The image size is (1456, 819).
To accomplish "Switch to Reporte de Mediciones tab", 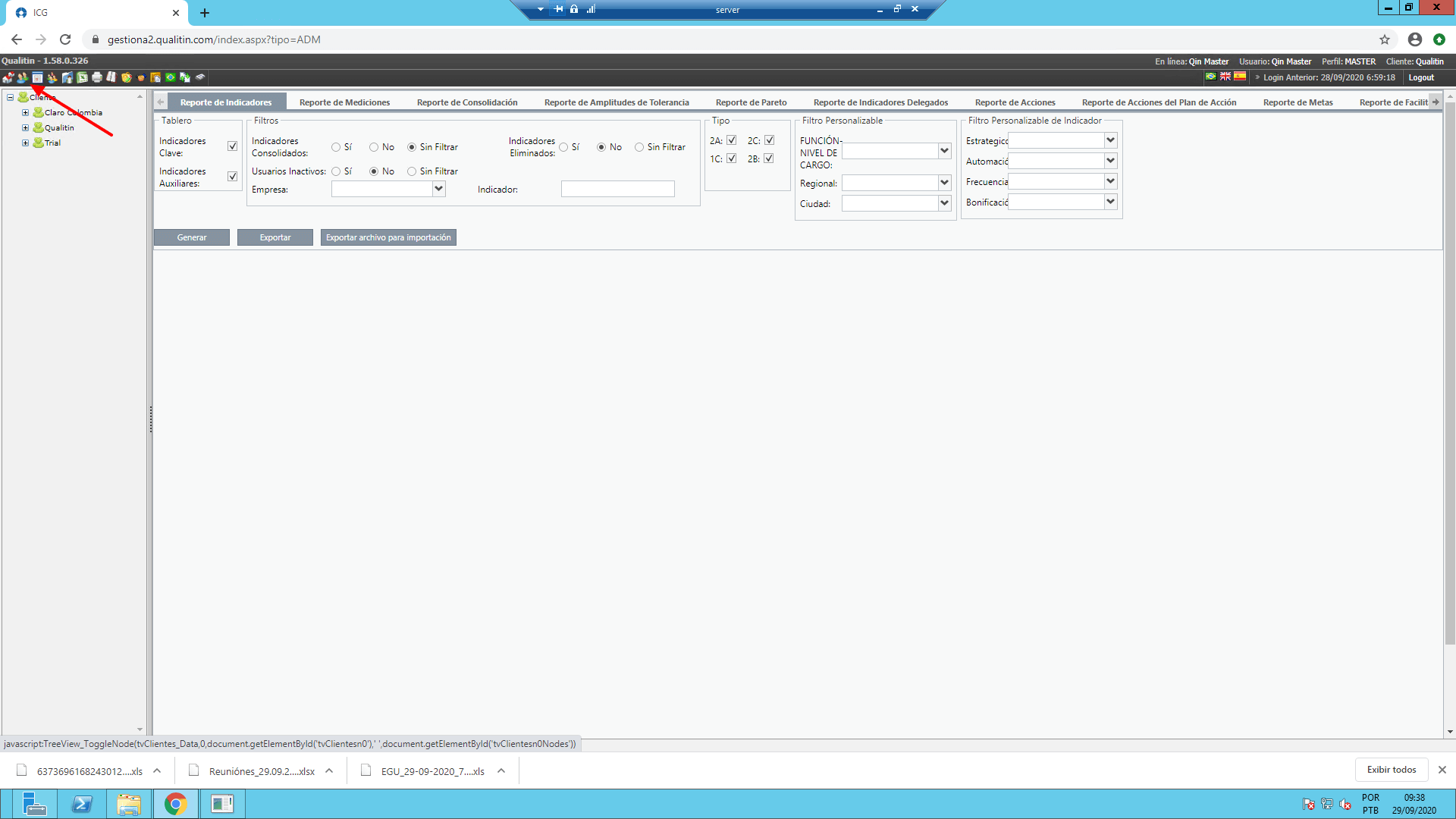I will tap(344, 102).
